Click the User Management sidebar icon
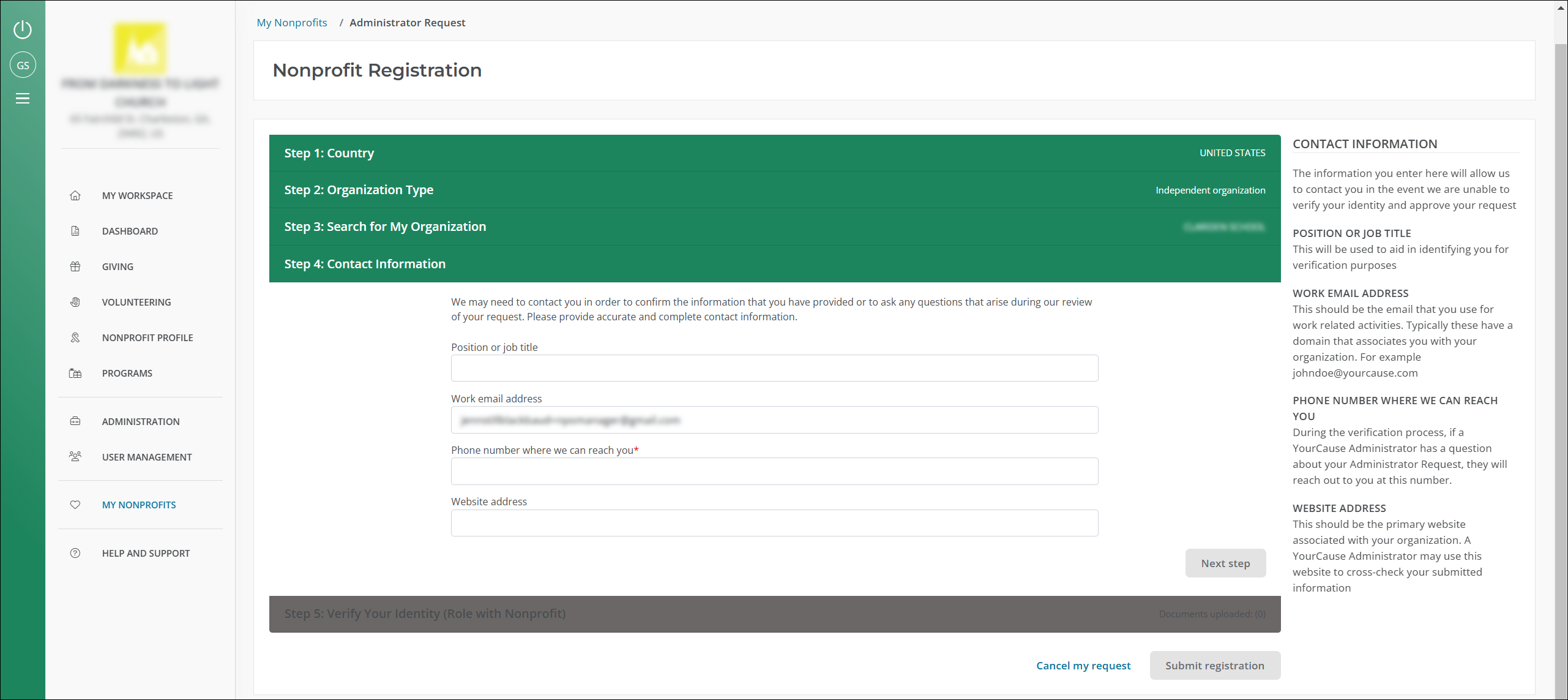1568x700 pixels. (x=76, y=457)
